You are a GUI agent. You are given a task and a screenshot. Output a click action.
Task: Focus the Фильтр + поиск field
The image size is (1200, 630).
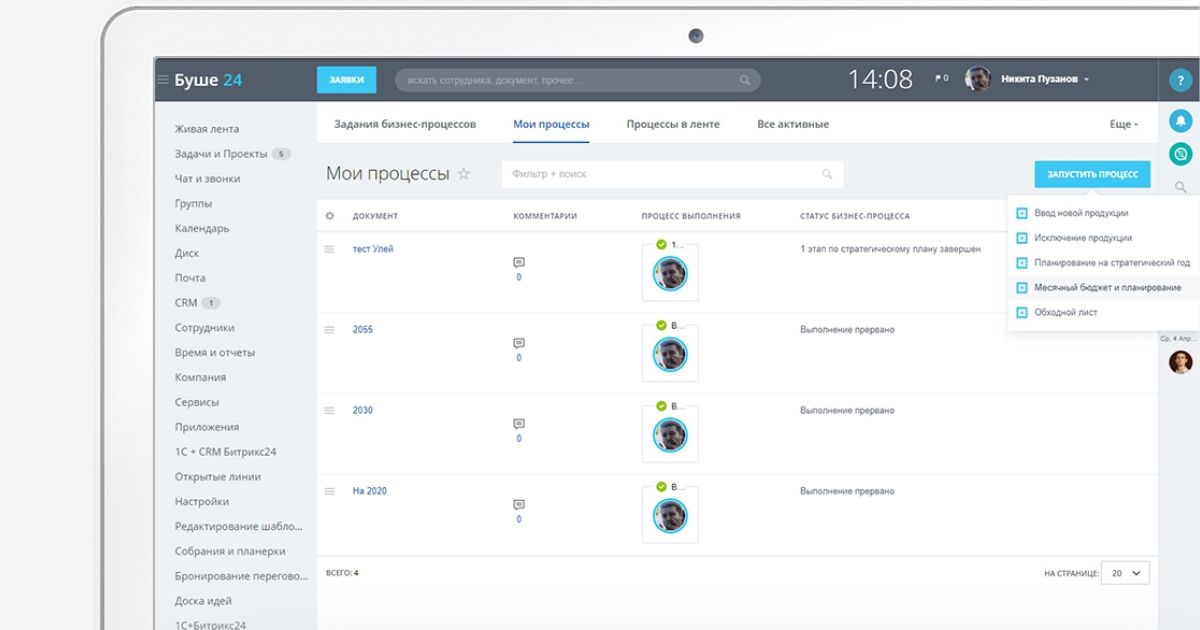point(673,174)
